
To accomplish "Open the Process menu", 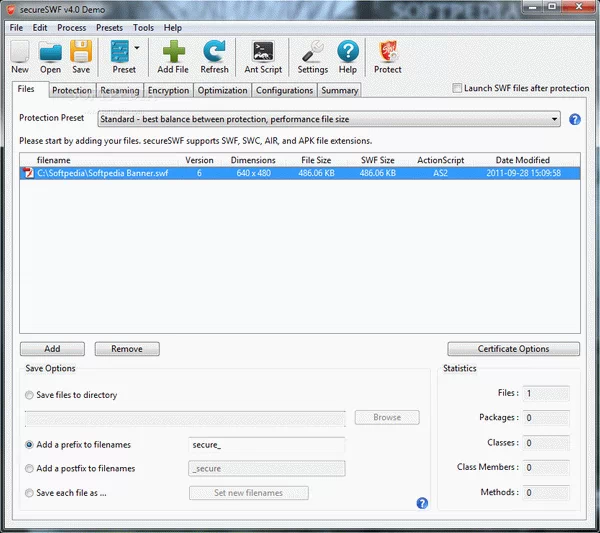I will pos(72,28).
